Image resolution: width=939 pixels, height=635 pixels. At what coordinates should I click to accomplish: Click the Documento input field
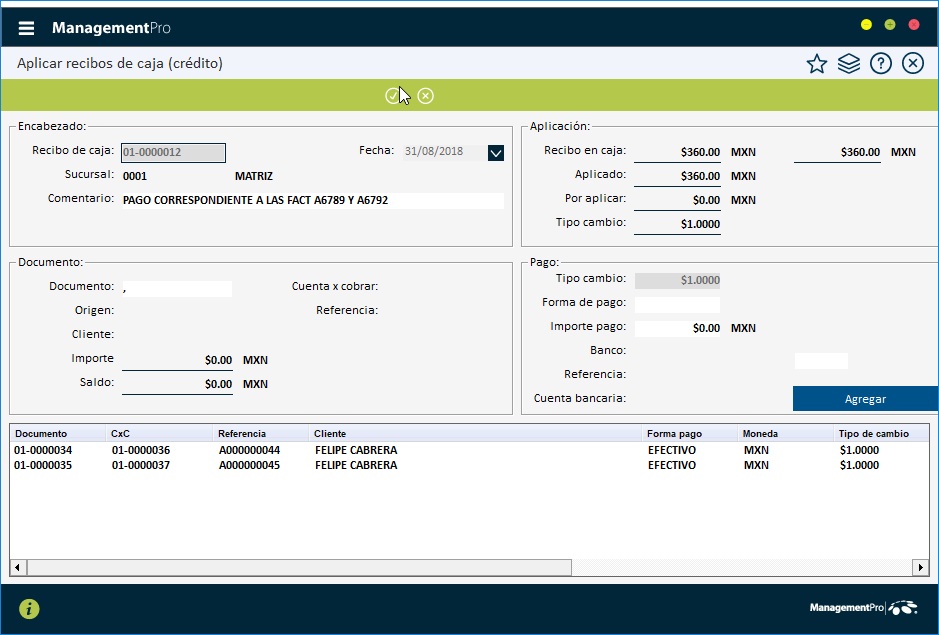(x=177, y=289)
